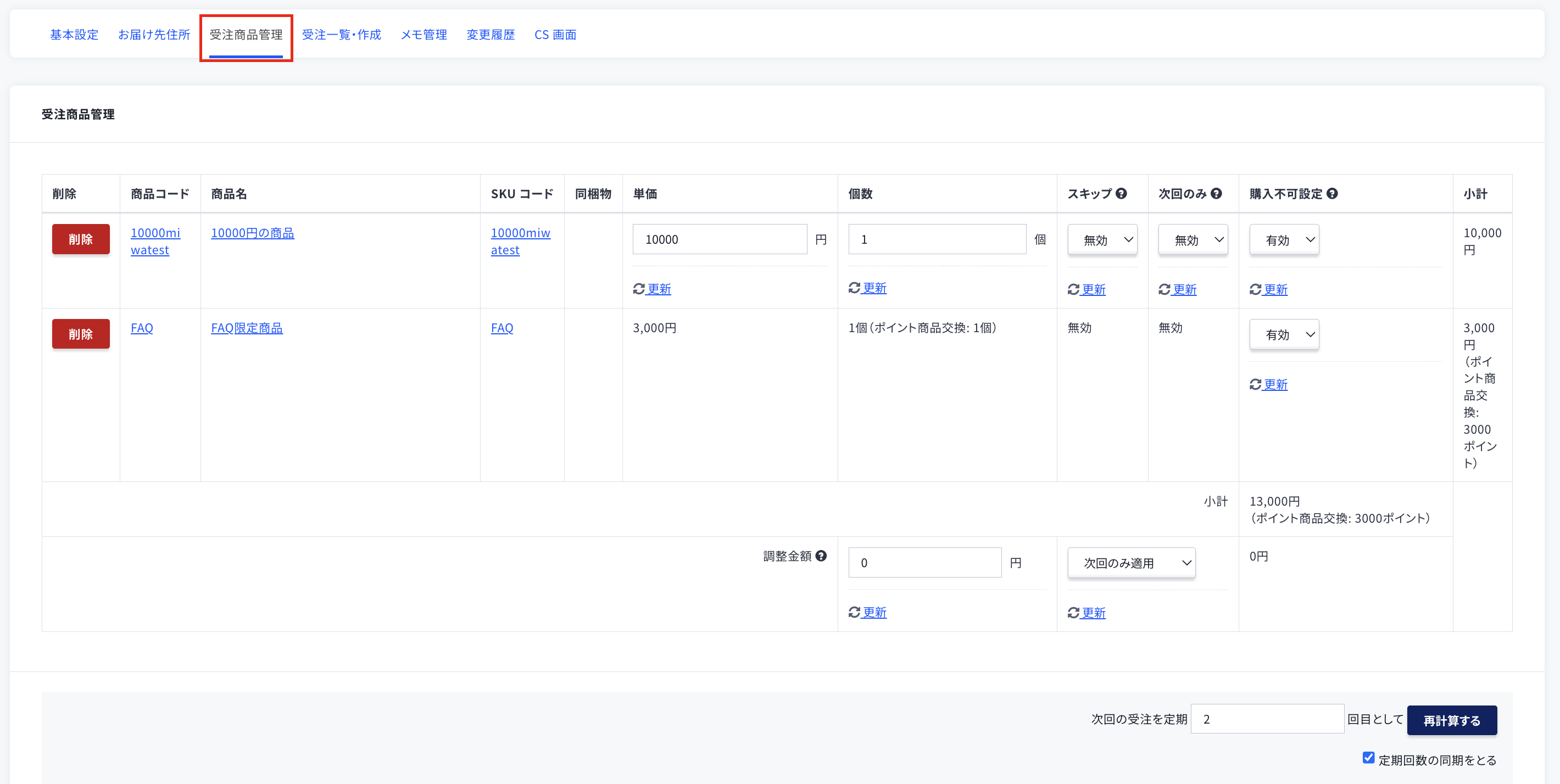
Task: Click the 購入不可設定 help question-mark icon
Action: pos(1331,194)
